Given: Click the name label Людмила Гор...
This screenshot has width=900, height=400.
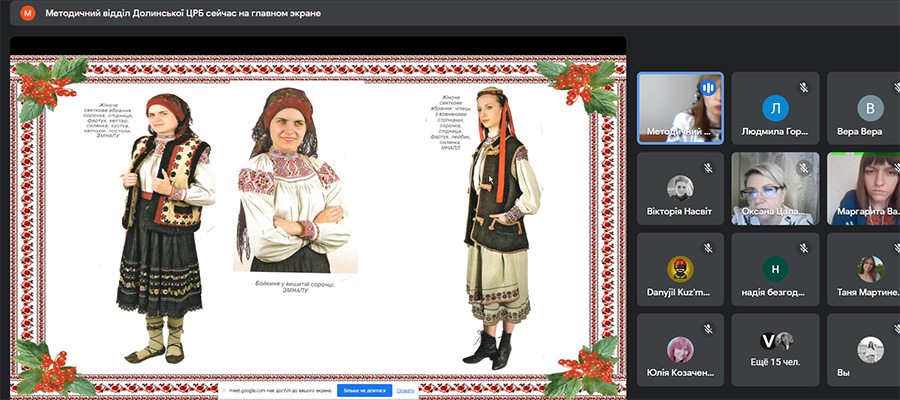Looking at the screenshot, I should (x=775, y=131).
